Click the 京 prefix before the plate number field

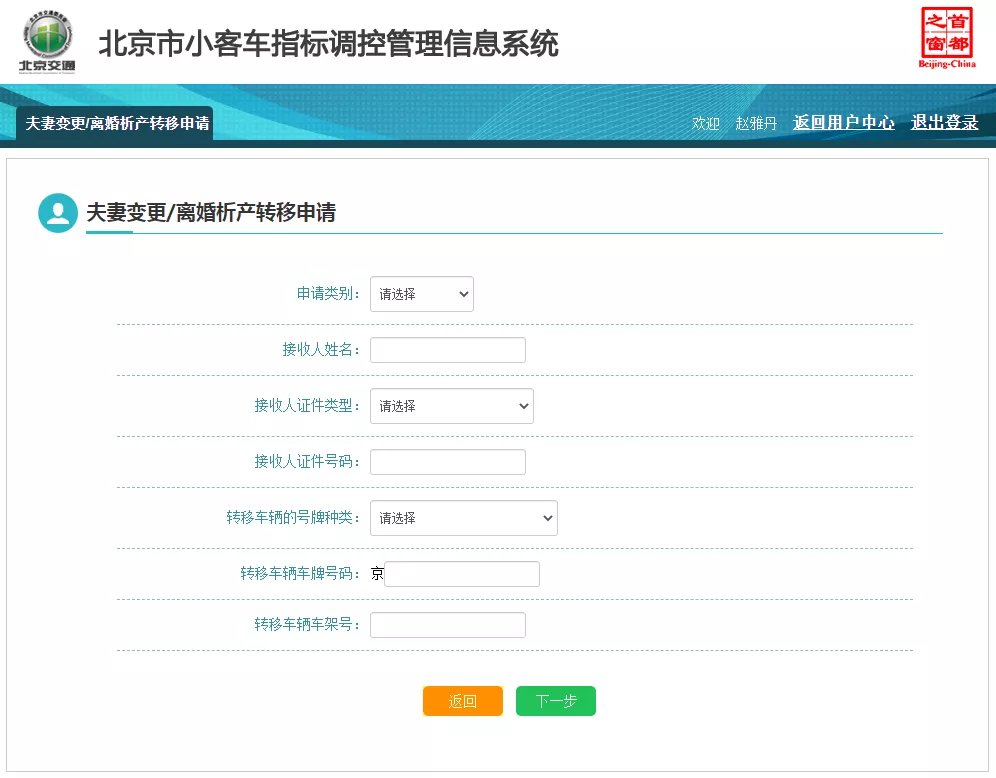pos(377,574)
